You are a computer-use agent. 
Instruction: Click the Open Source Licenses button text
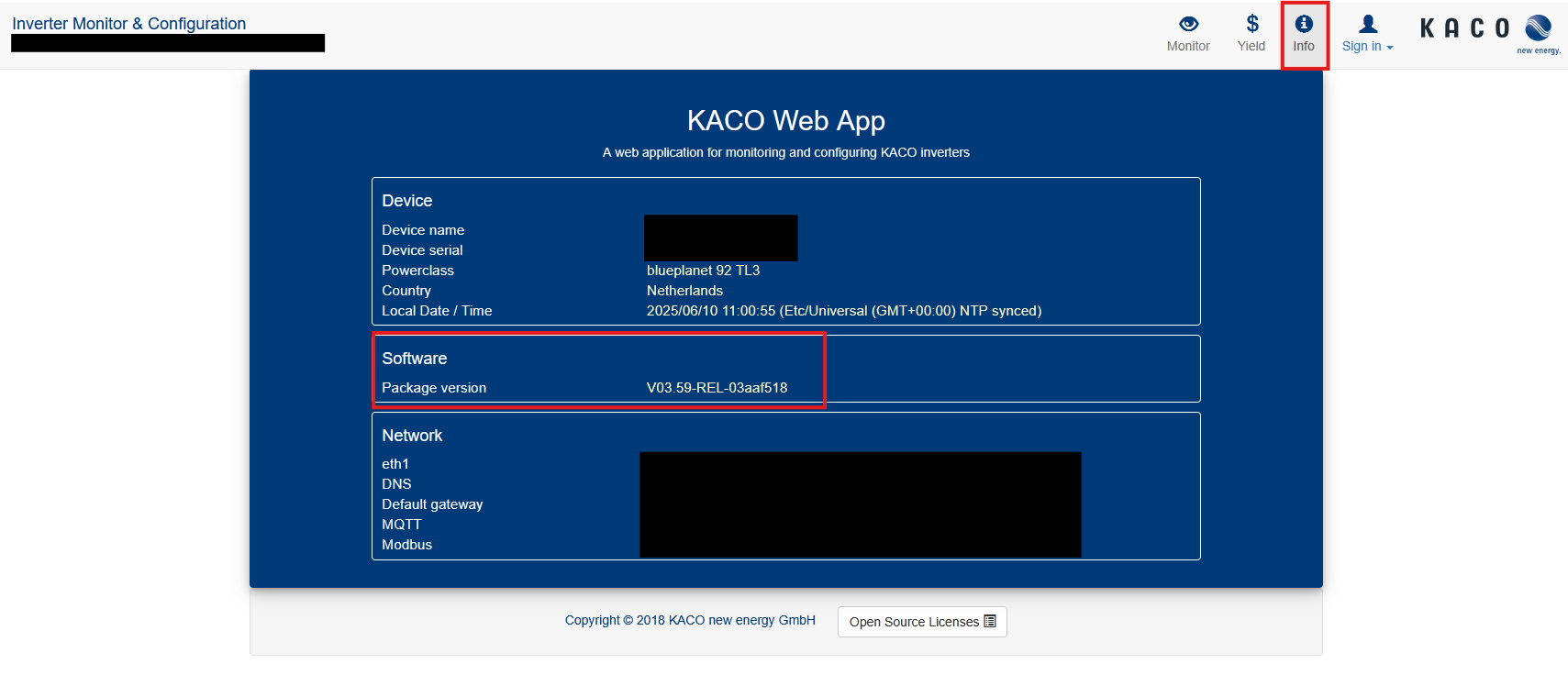point(914,622)
